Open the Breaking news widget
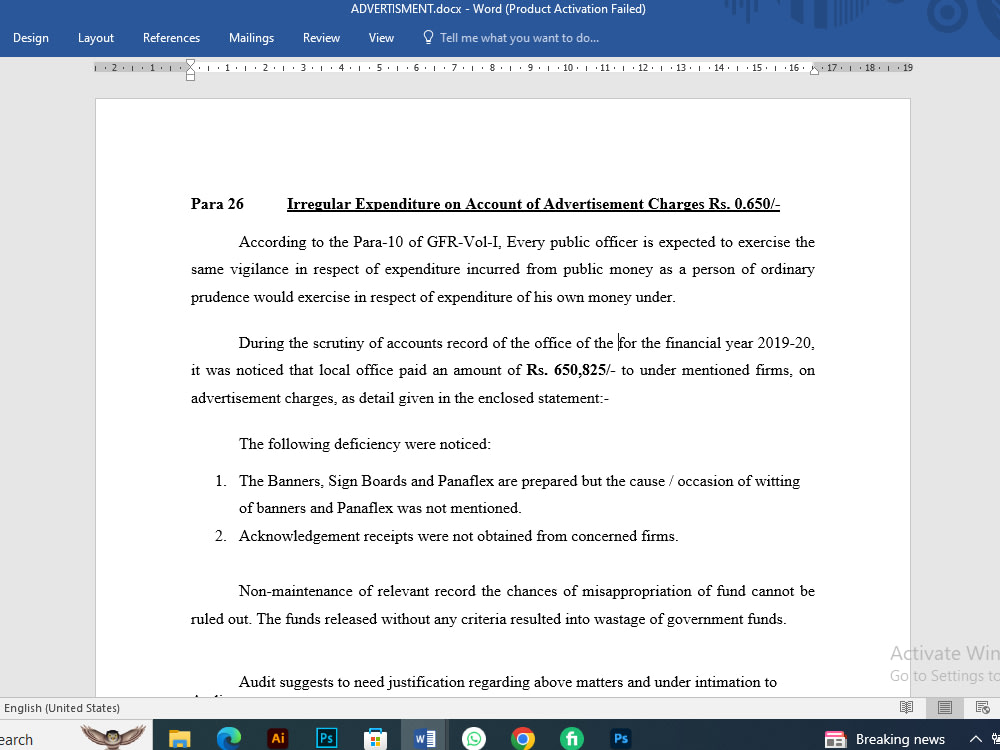 884,739
